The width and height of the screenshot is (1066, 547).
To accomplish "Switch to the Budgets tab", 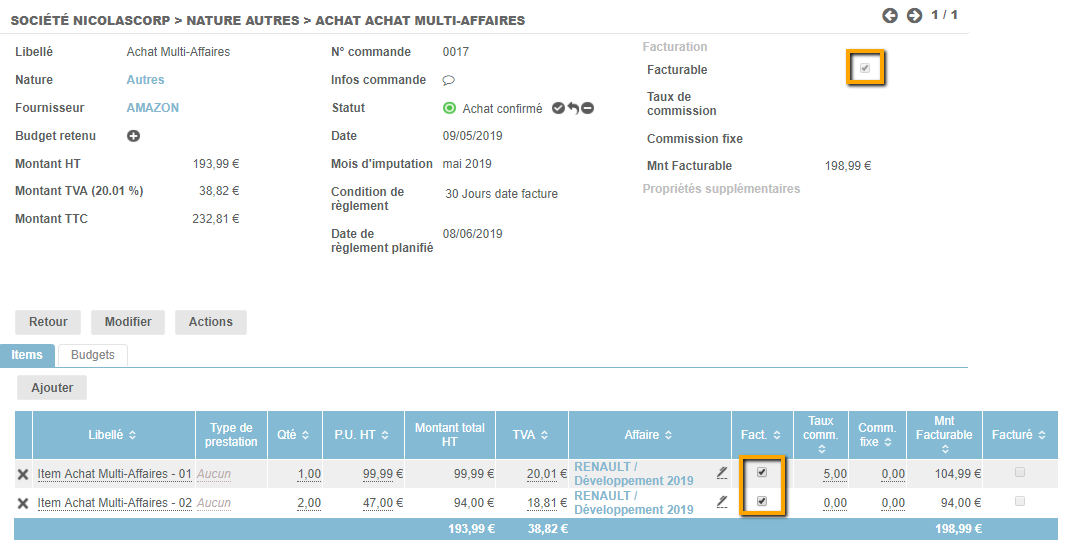I will (x=92, y=355).
